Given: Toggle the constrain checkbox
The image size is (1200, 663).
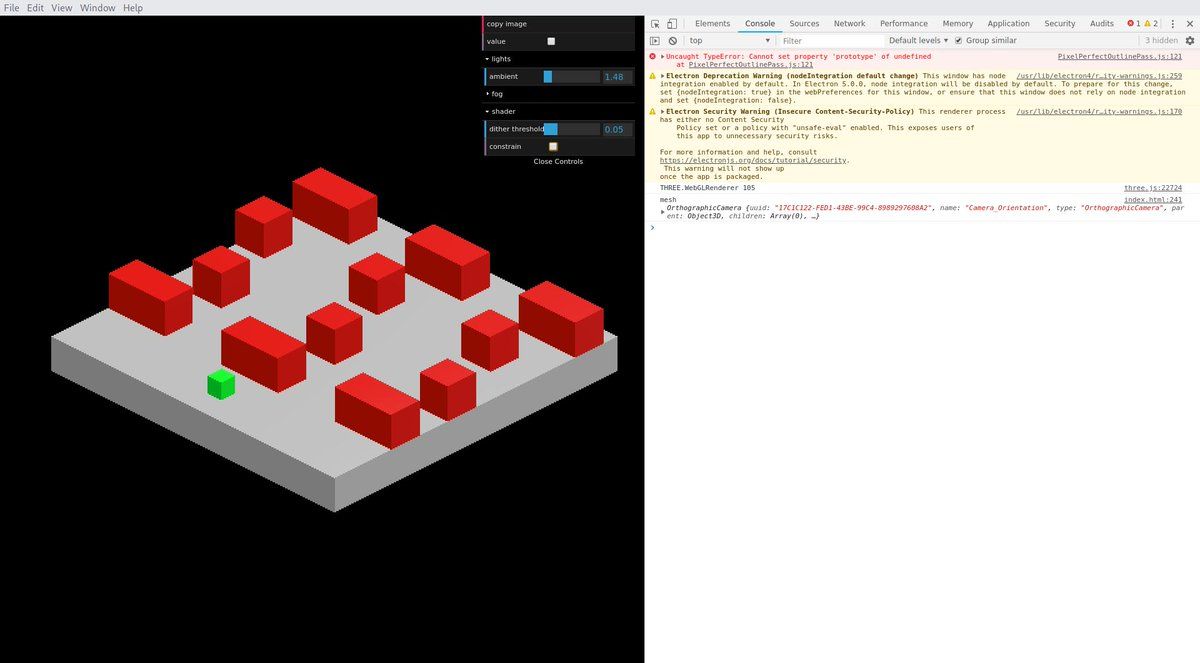Looking at the screenshot, I should [x=553, y=147].
